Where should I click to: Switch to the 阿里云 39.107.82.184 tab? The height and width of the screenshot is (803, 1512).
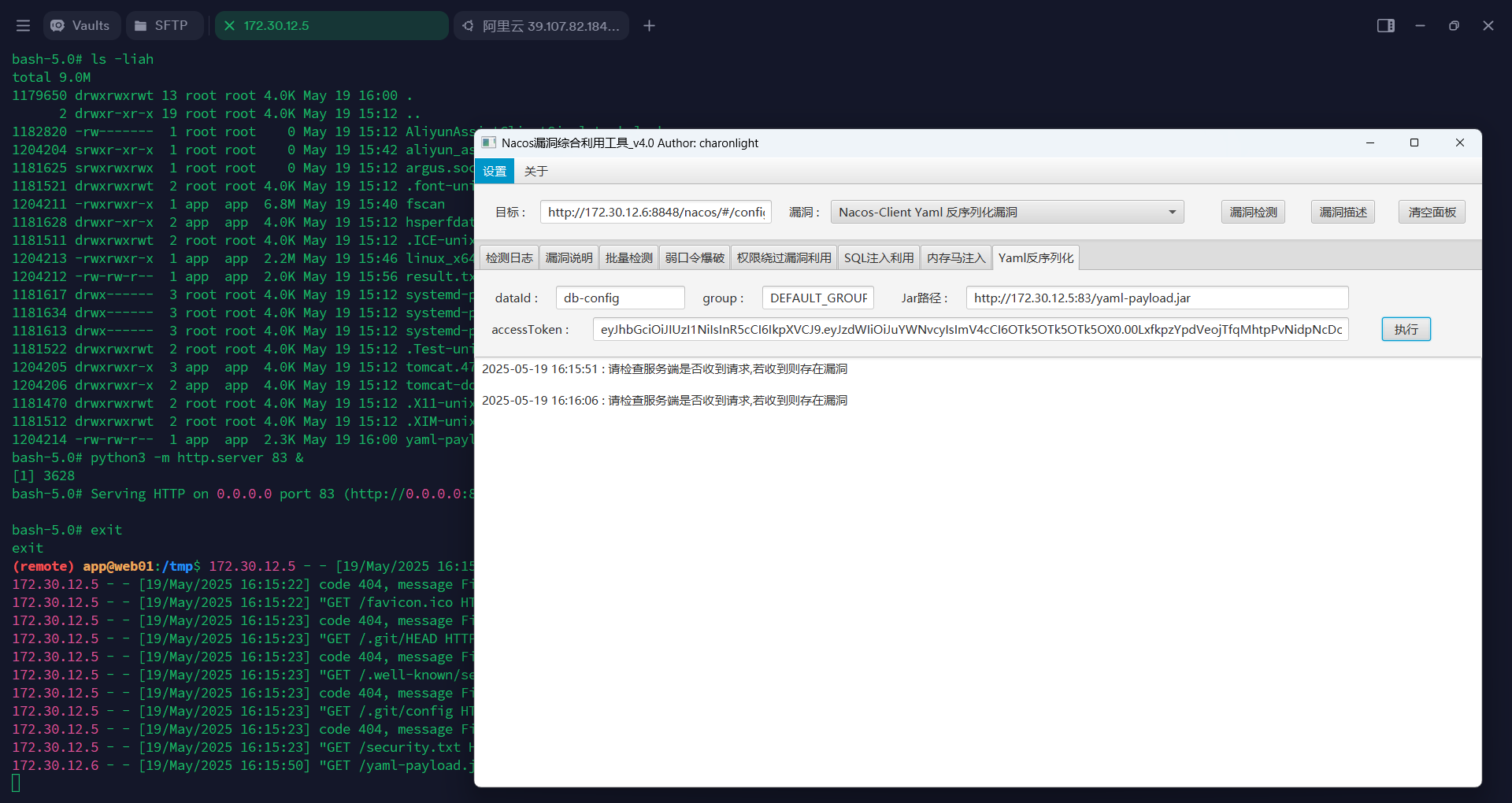click(541, 26)
